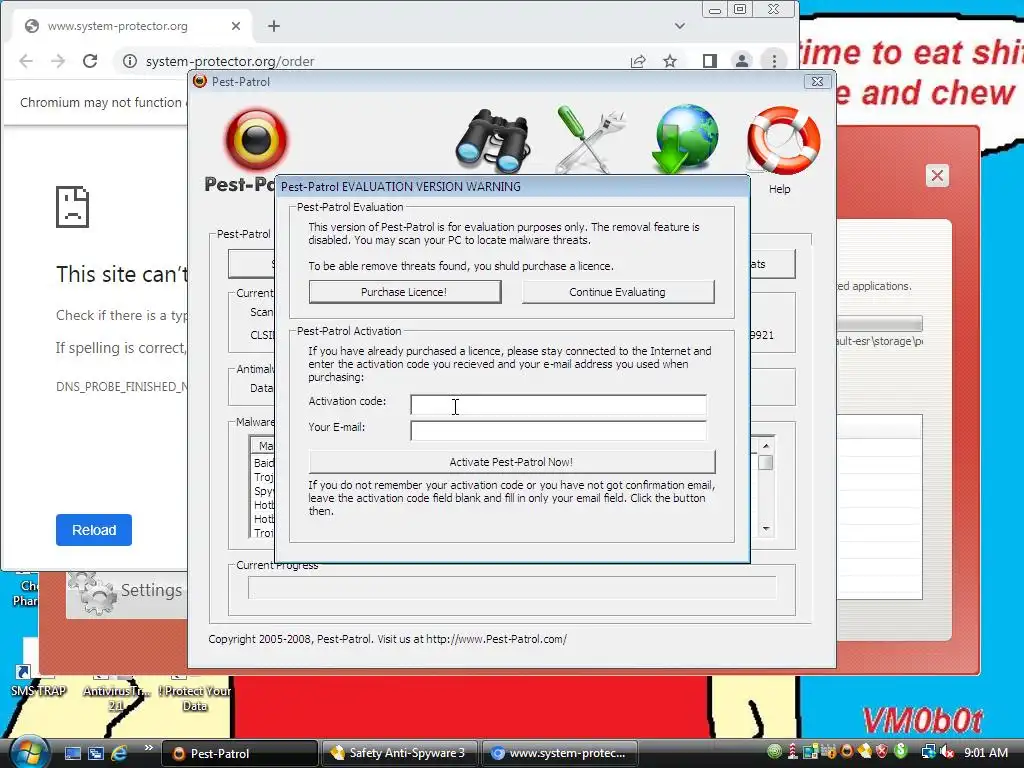
Task: Click the http://www.Pest-Patrol.com/ text
Action: [496, 639]
